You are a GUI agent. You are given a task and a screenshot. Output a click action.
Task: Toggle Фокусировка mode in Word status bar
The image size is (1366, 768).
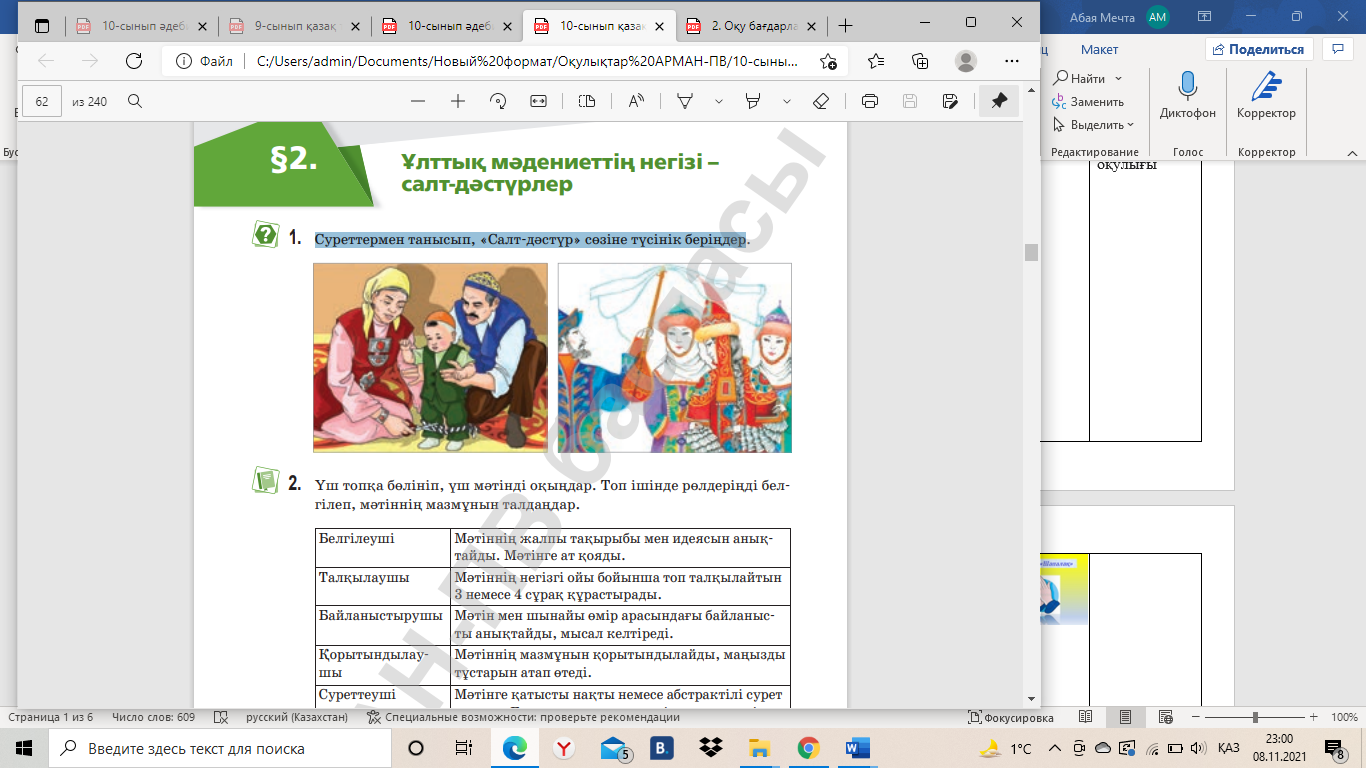[x=1011, y=717]
